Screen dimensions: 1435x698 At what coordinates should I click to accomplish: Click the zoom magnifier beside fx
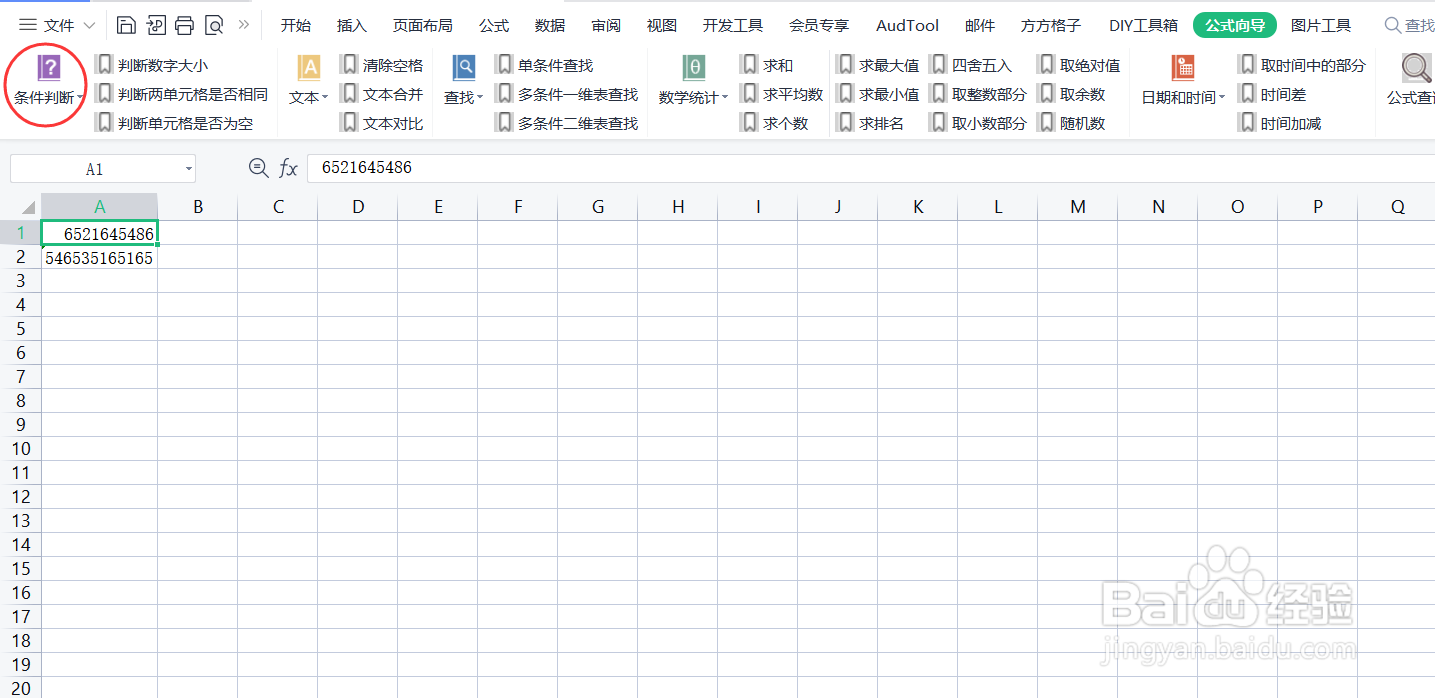tap(258, 168)
